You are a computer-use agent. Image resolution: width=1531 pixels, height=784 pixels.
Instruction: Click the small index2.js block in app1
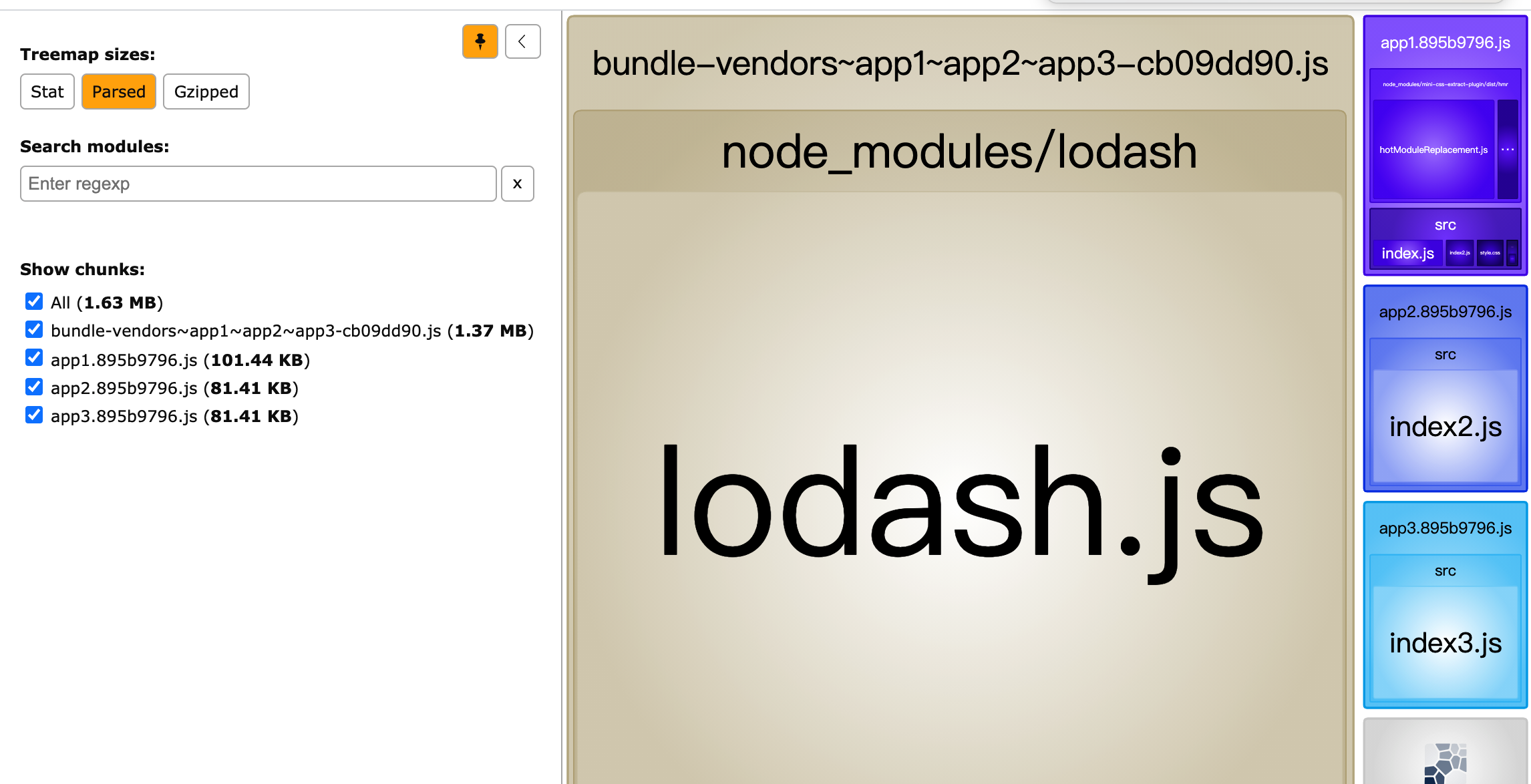pos(1460,253)
